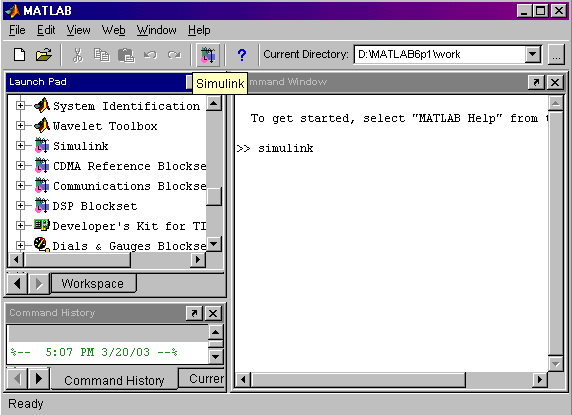The image size is (572, 415).
Task: Click the Simulink icon in Launch Pad
Action: point(42,146)
